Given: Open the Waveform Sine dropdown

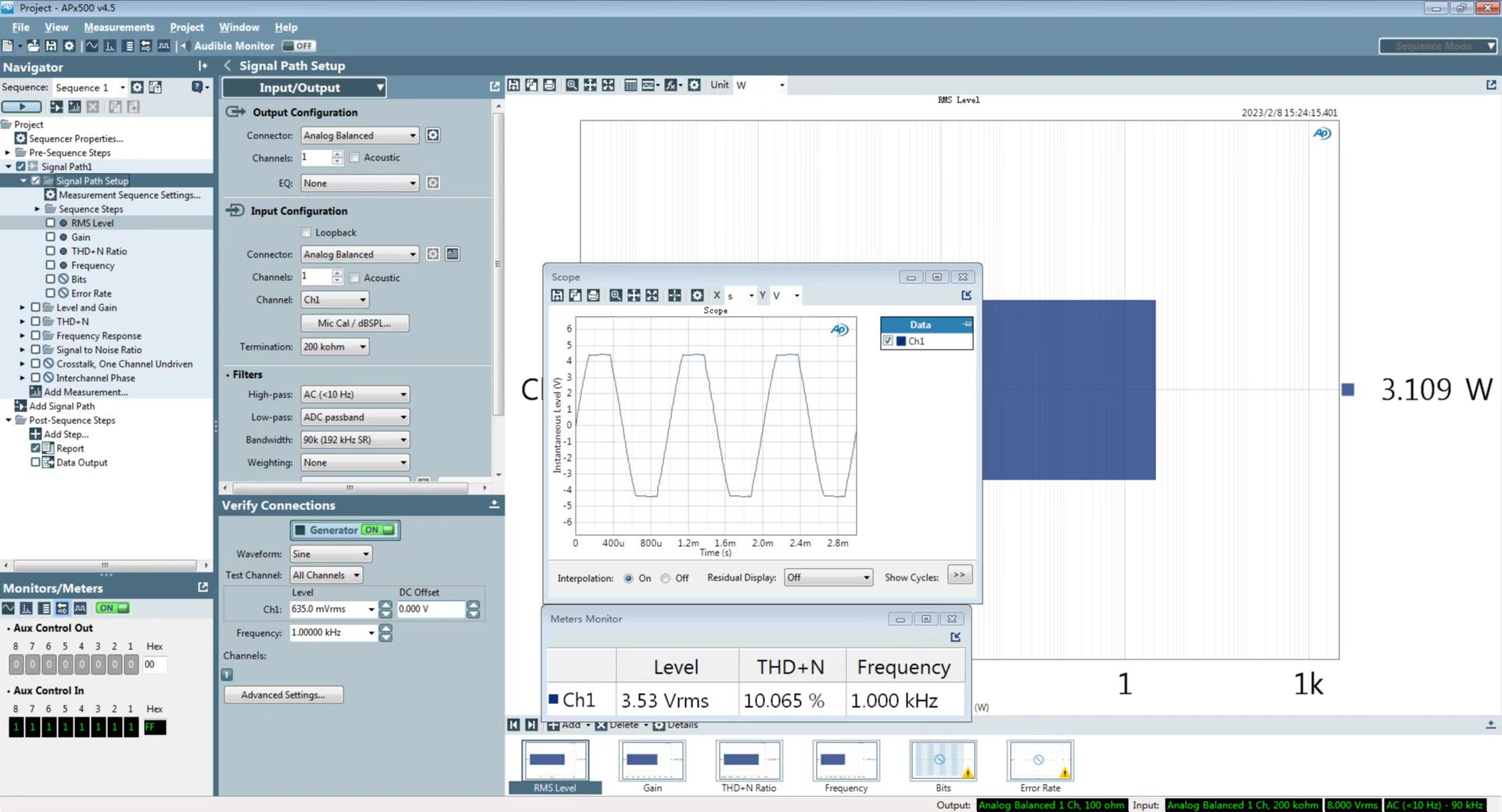Looking at the screenshot, I should tap(331, 554).
